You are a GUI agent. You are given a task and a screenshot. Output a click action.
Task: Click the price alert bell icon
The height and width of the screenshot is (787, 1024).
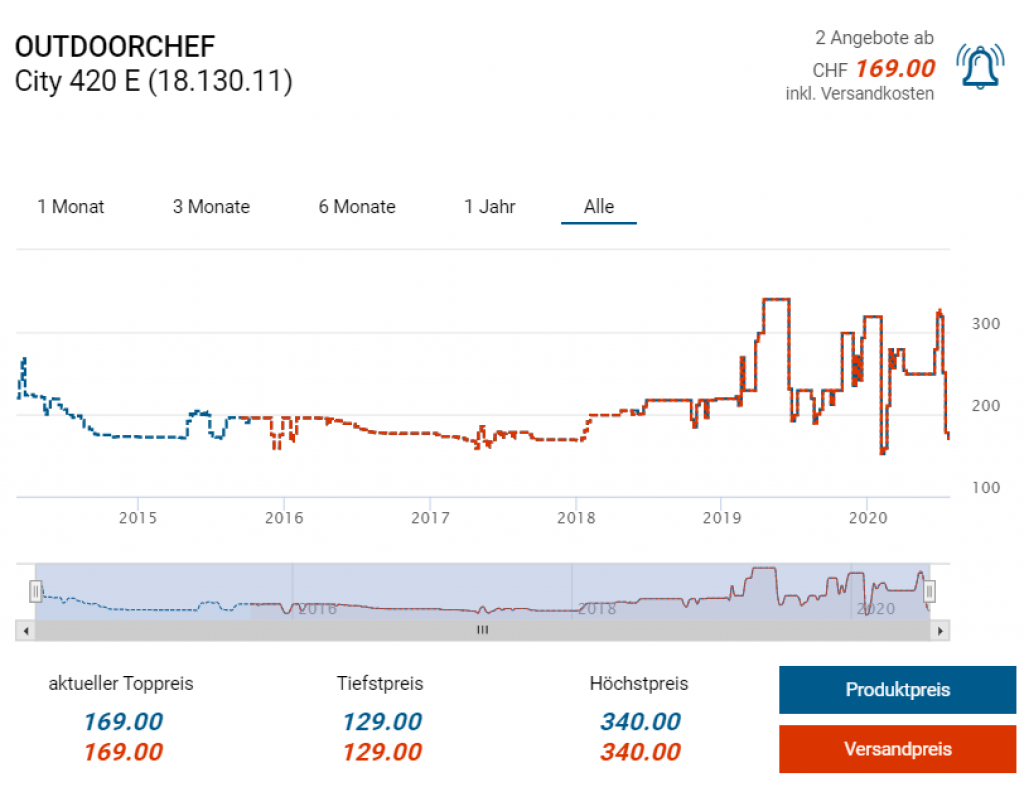click(x=980, y=66)
